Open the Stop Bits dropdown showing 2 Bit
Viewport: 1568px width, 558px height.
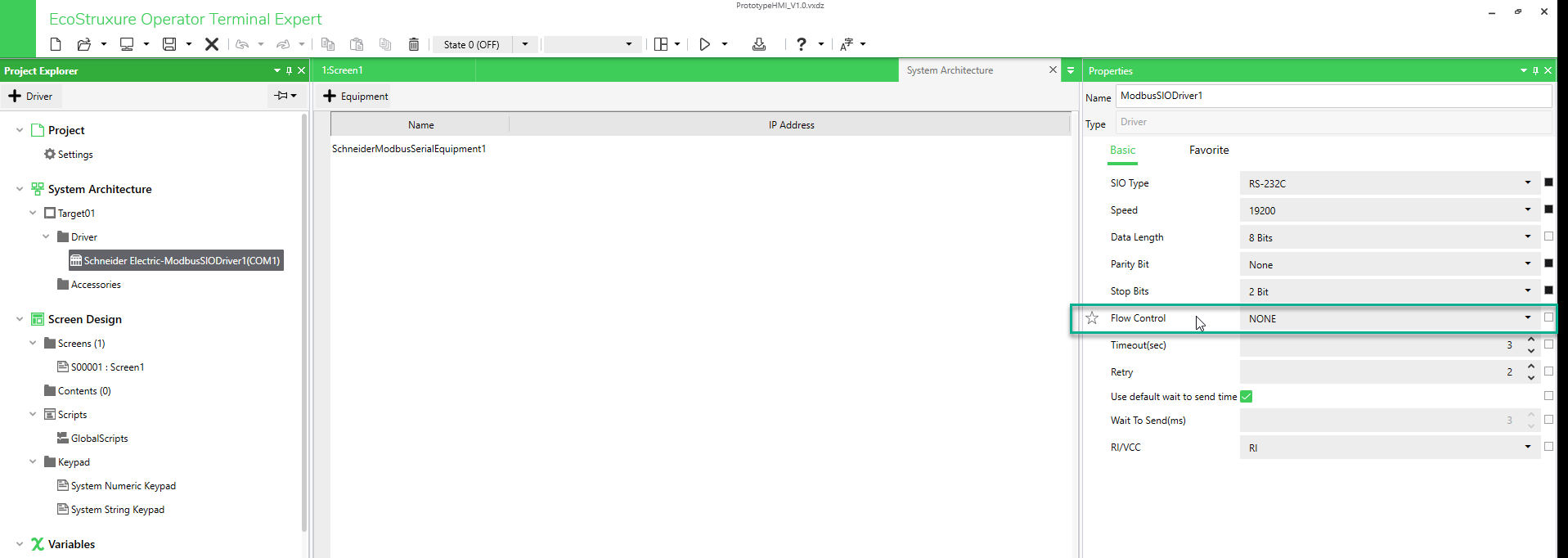(x=1390, y=291)
